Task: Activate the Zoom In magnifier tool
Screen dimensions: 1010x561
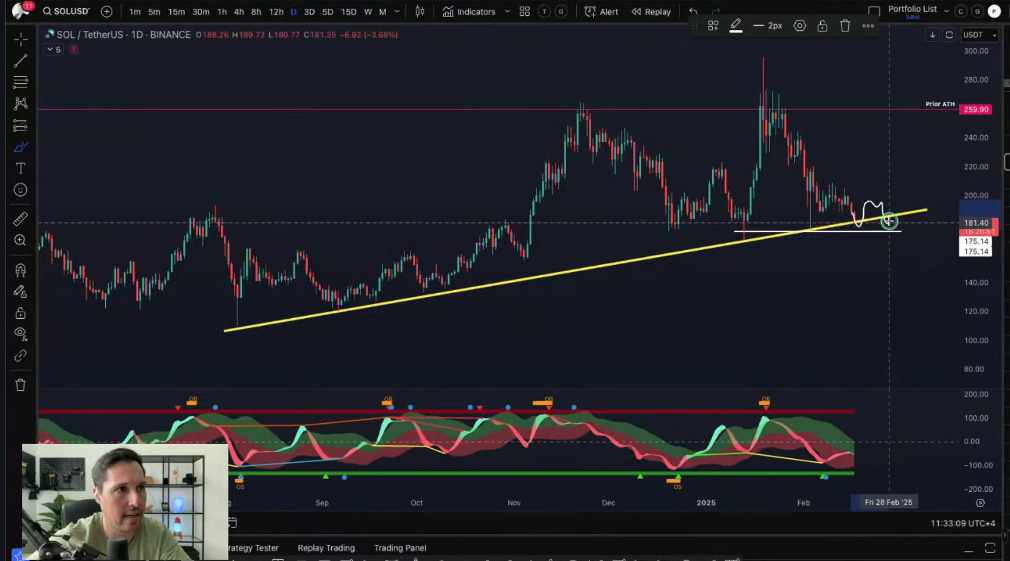Action: [x=21, y=240]
